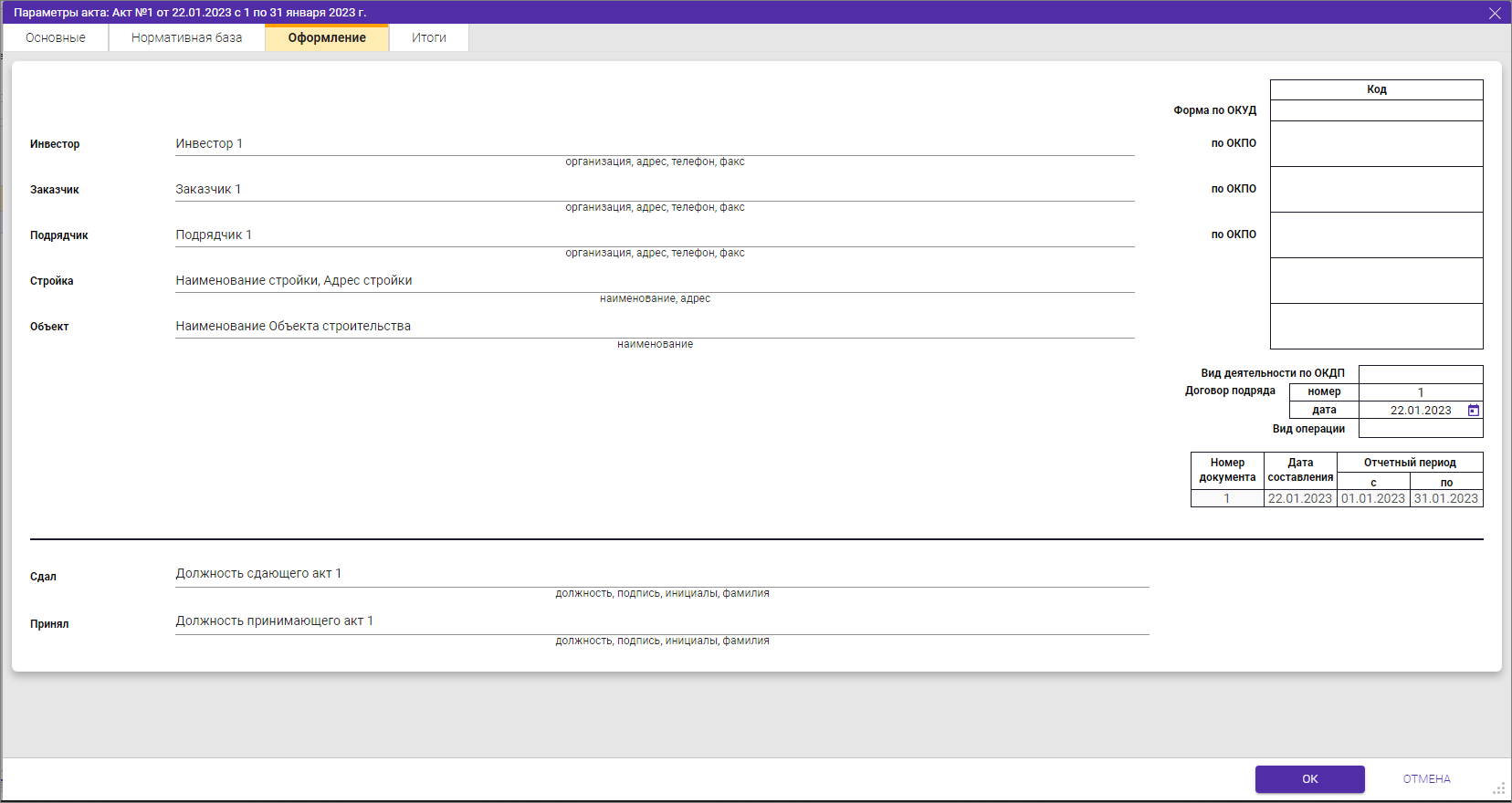Image resolution: width=1512 pixels, height=803 pixels.
Task: Click into the Подрядчик 1 field
Action: [x=654, y=235]
